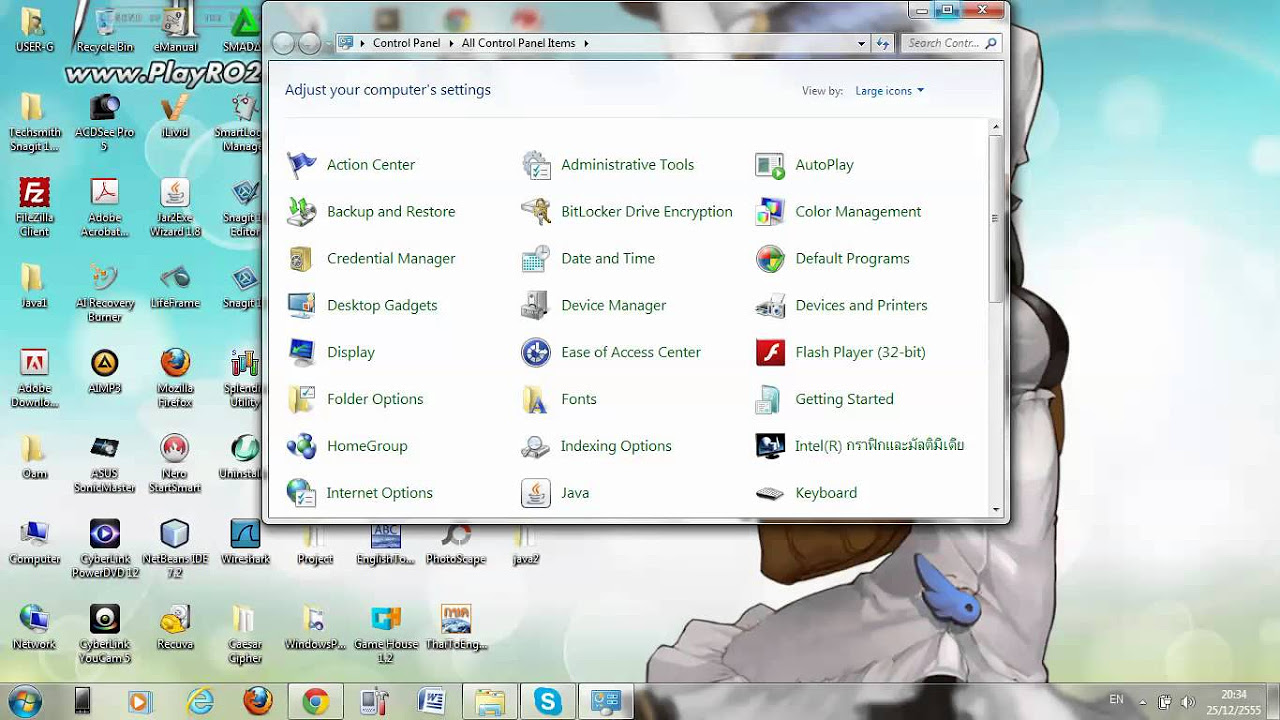Expand the arrow after Control Panel breadcrumb
The height and width of the screenshot is (720, 1280).
point(452,44)
